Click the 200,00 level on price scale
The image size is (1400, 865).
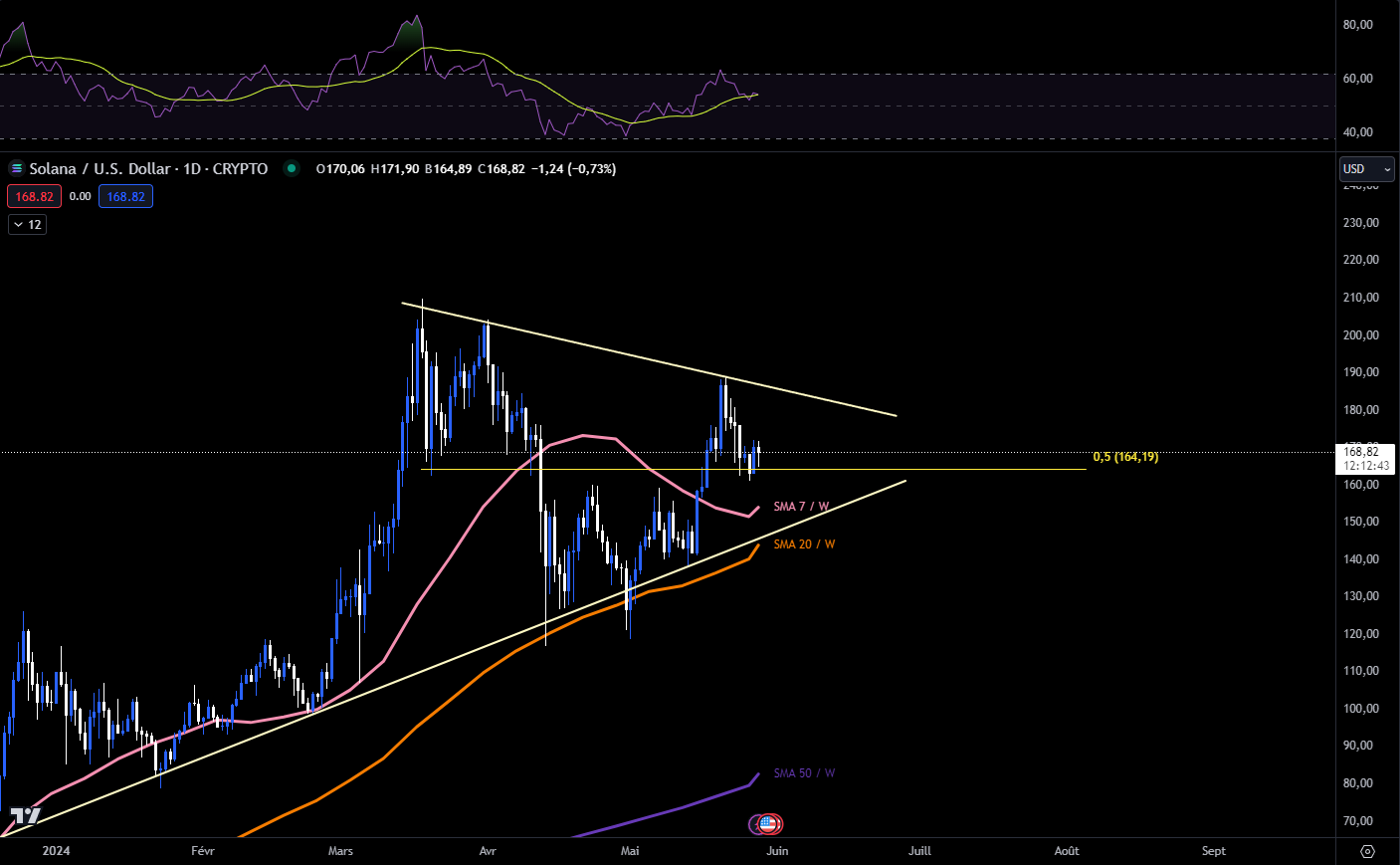(1360, 335)
